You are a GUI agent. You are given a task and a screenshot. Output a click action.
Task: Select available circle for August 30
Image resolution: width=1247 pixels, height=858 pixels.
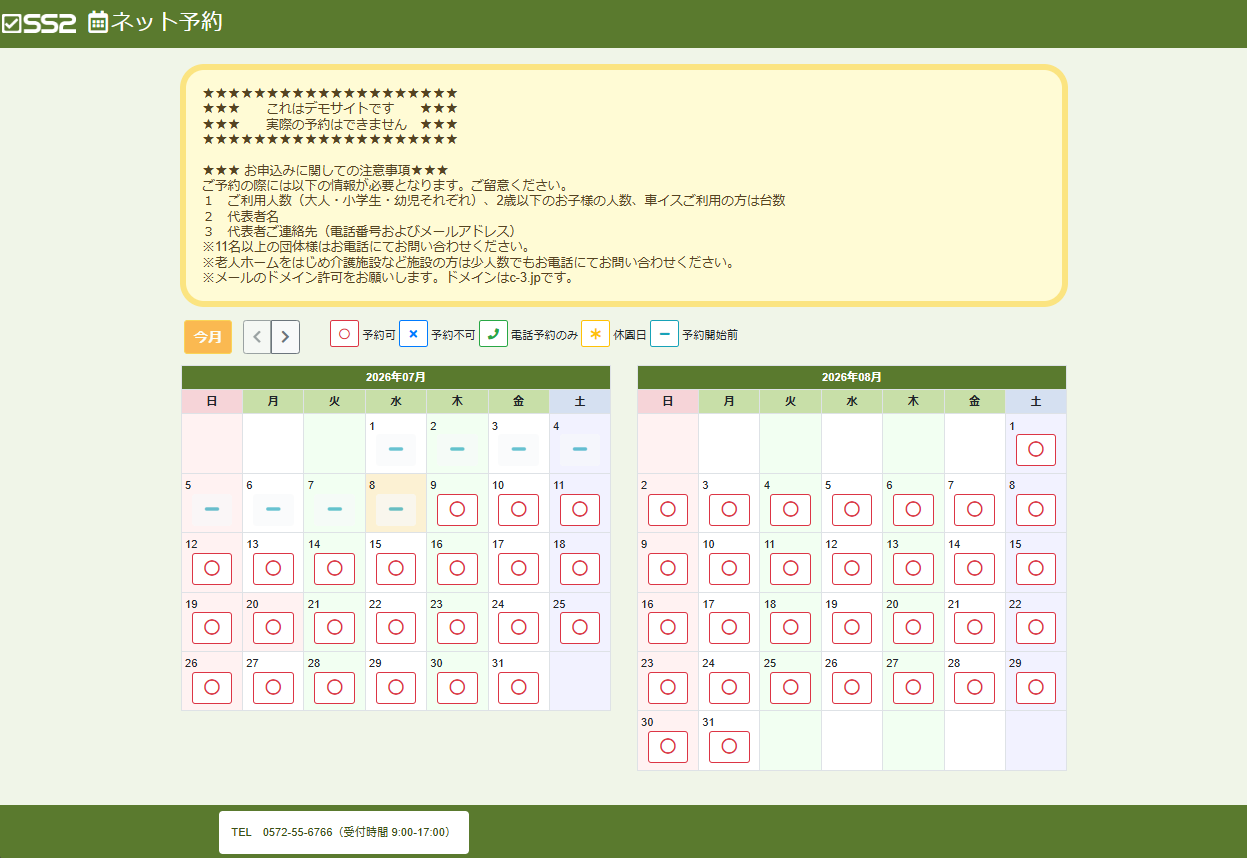tap(668, 746)
